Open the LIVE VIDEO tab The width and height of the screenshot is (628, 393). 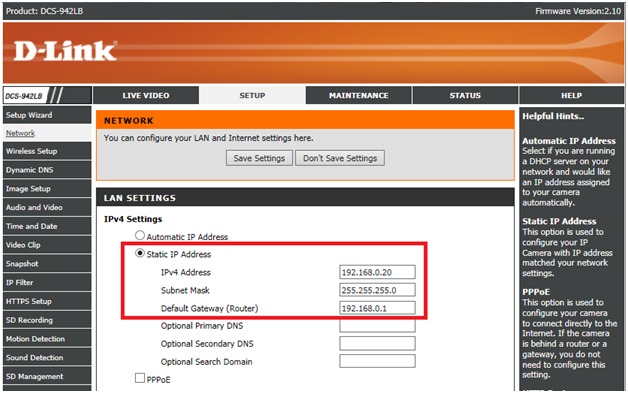[x=146, y=95]
